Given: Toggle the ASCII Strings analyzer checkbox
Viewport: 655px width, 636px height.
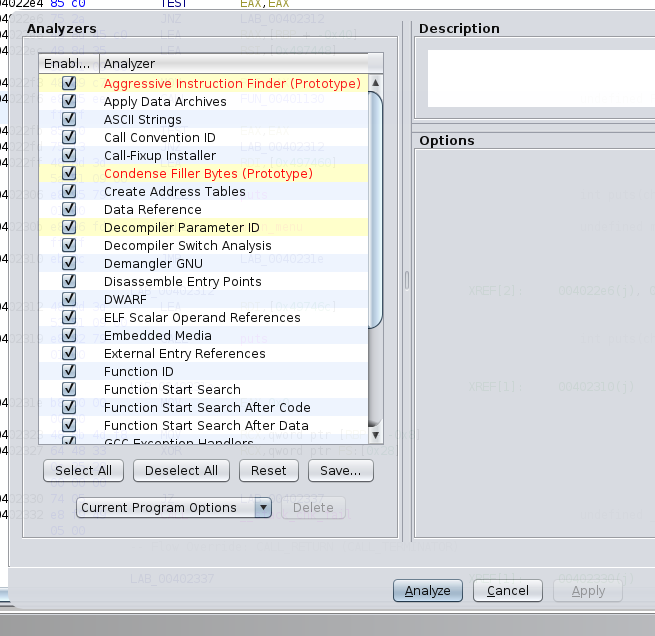Looking at the screenshot, I should [69, 120].
